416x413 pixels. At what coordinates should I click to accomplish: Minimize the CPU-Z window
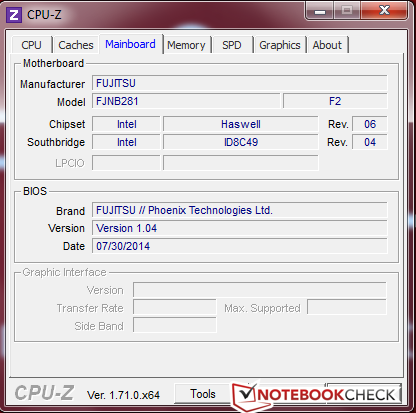pyautogui.click(x=320, y=11)
